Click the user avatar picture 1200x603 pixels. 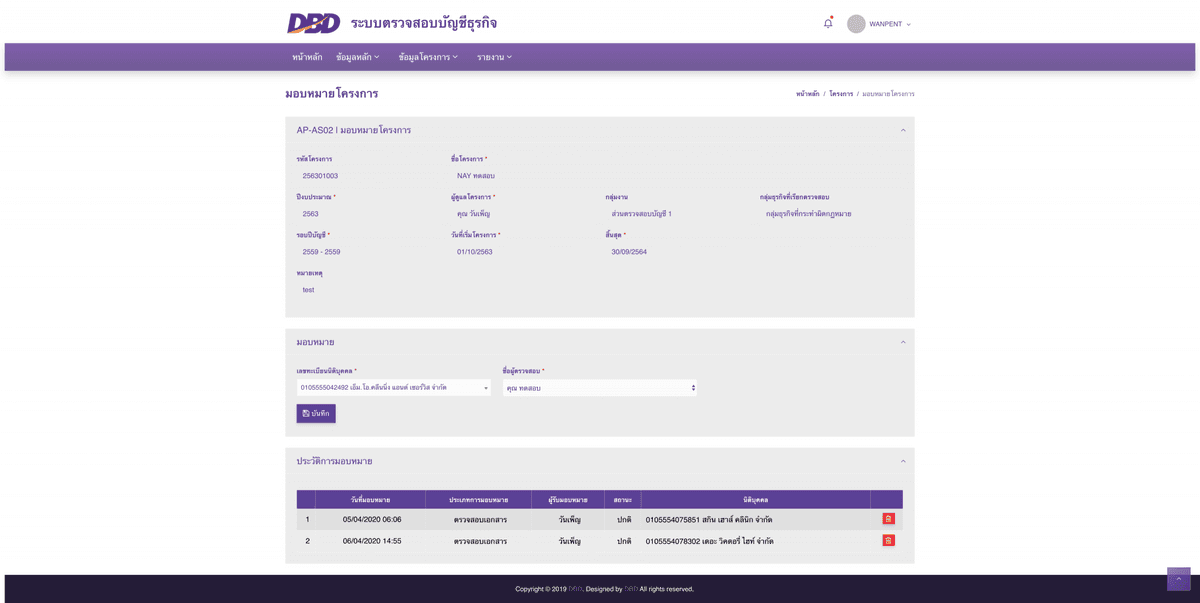pos(856,24)
